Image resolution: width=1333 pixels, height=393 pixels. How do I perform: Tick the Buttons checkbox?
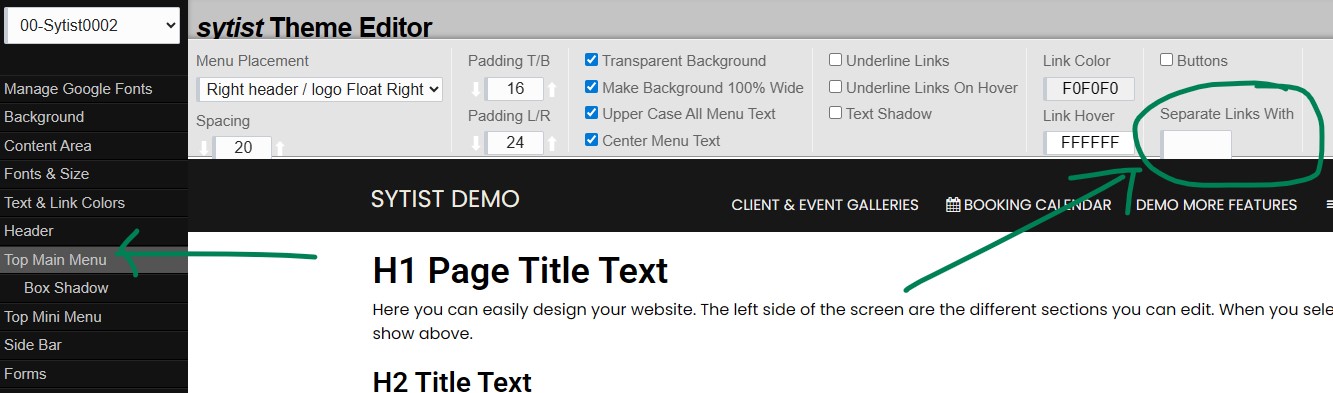click(x=1167, y=61)
